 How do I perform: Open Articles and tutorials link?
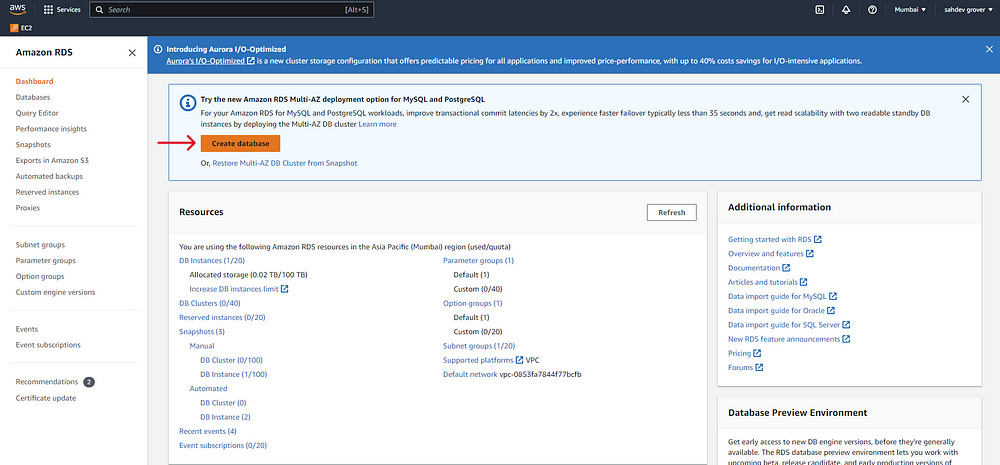coord(768,282)
